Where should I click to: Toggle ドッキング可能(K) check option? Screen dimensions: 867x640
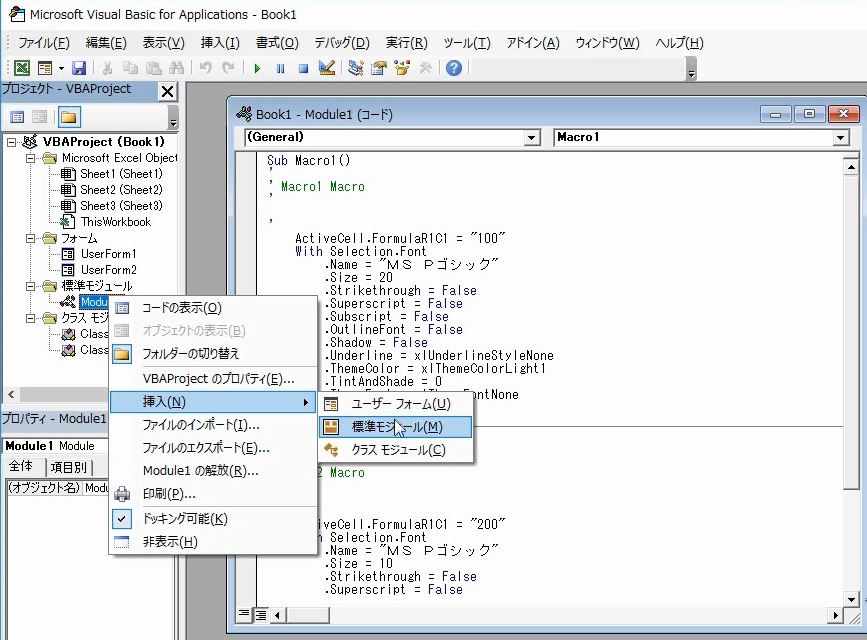[x=185, y=519]
